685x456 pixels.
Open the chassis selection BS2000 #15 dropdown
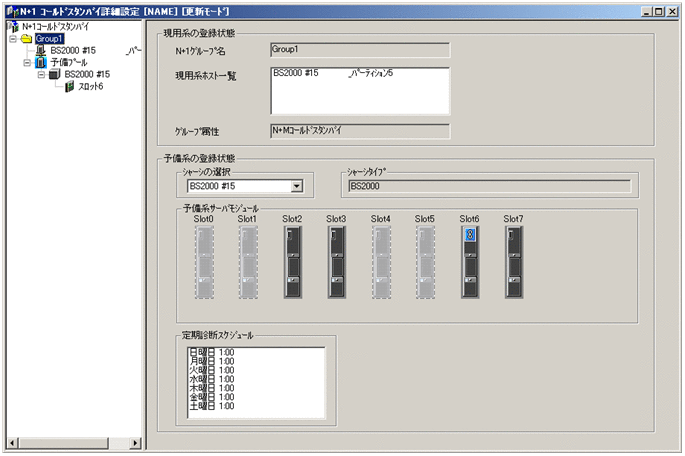pos(296,185)
